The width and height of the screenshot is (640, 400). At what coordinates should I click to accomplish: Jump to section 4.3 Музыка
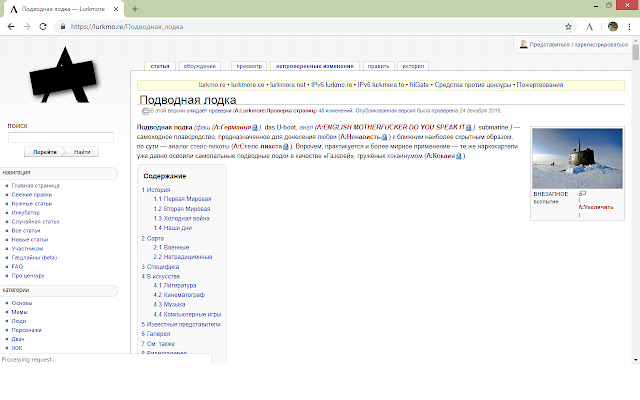click(169, 304)
